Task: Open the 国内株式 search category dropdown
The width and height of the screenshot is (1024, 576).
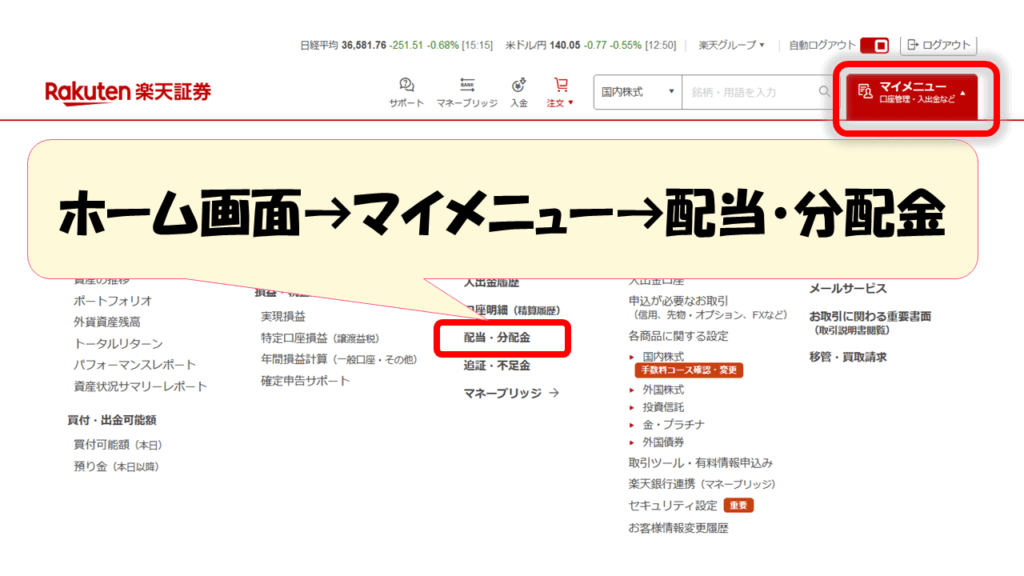Action: 637,92
